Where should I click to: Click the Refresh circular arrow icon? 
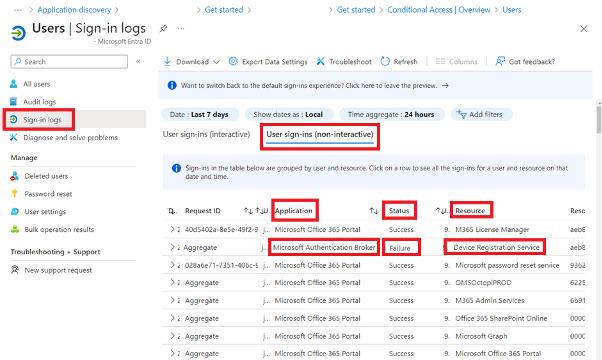tap(385, 61)
